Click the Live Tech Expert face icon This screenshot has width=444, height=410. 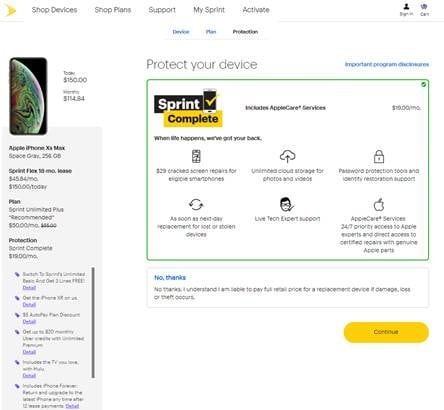[287, 204]
